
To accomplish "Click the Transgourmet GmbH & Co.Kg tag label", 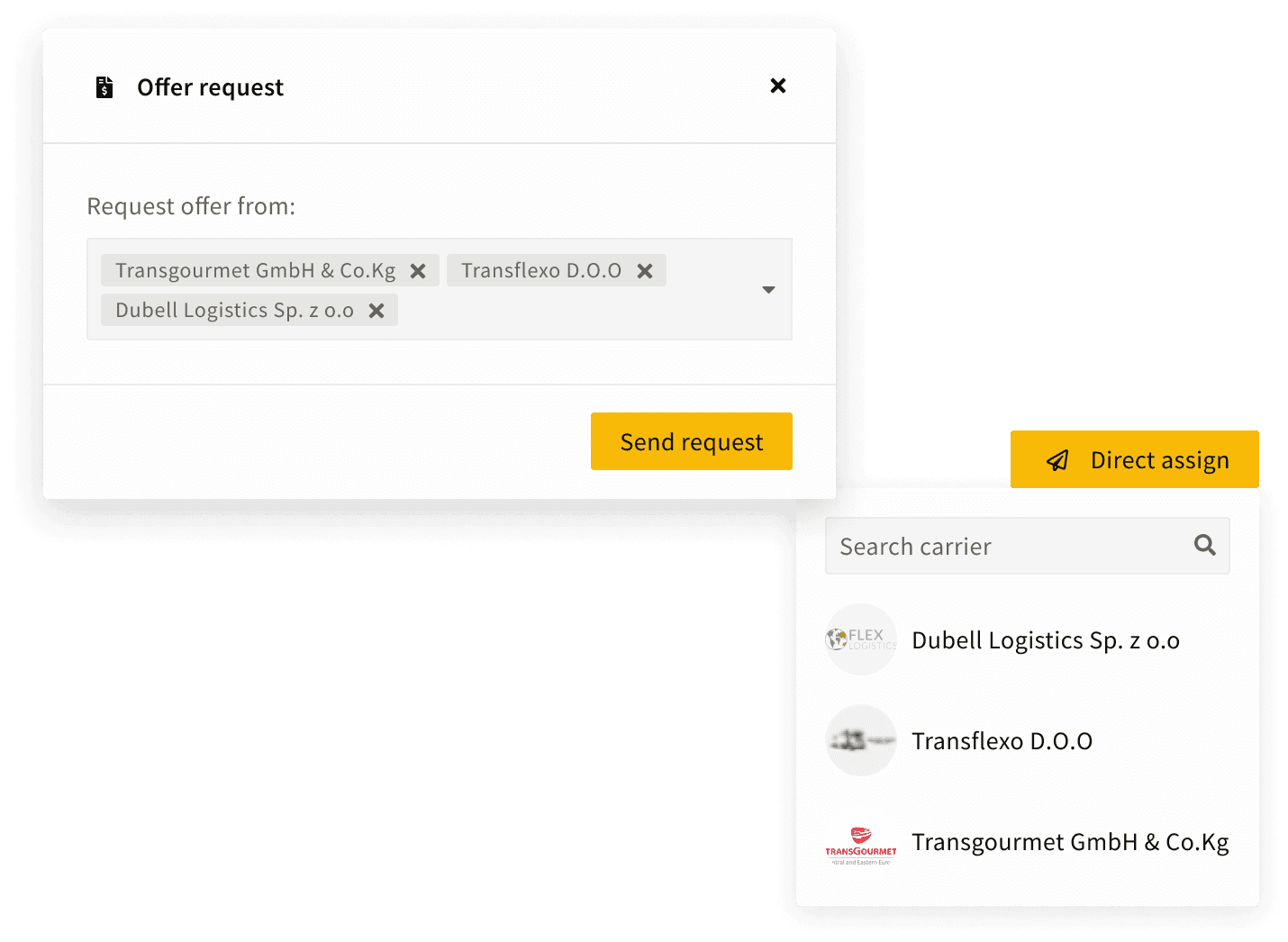I will coord(255,271).
